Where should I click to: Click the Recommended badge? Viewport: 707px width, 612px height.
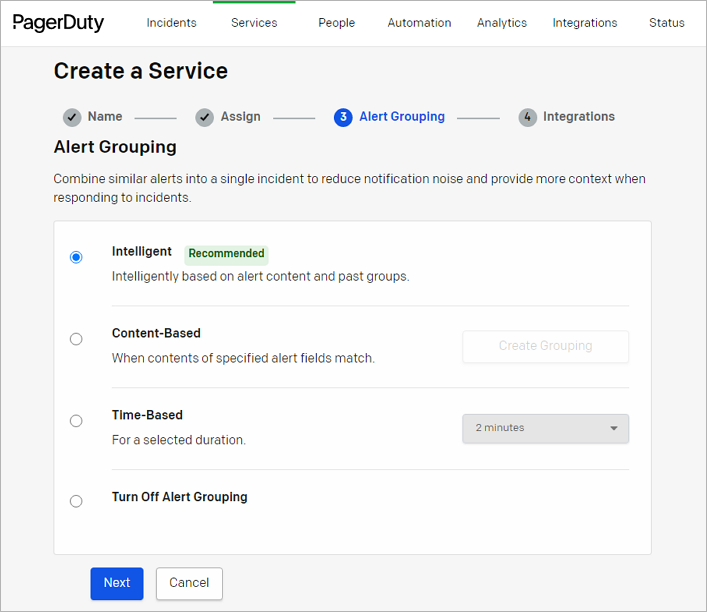click(x=226, y=254)
